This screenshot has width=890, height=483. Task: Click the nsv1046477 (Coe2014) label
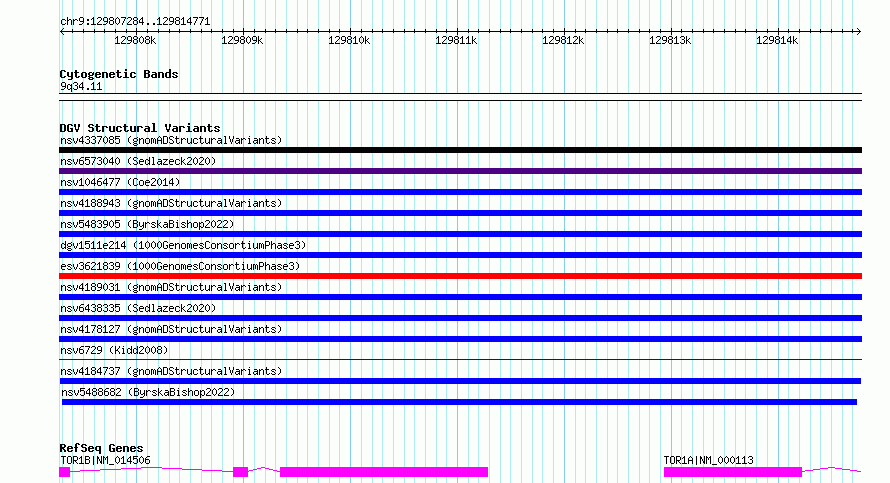120,182
